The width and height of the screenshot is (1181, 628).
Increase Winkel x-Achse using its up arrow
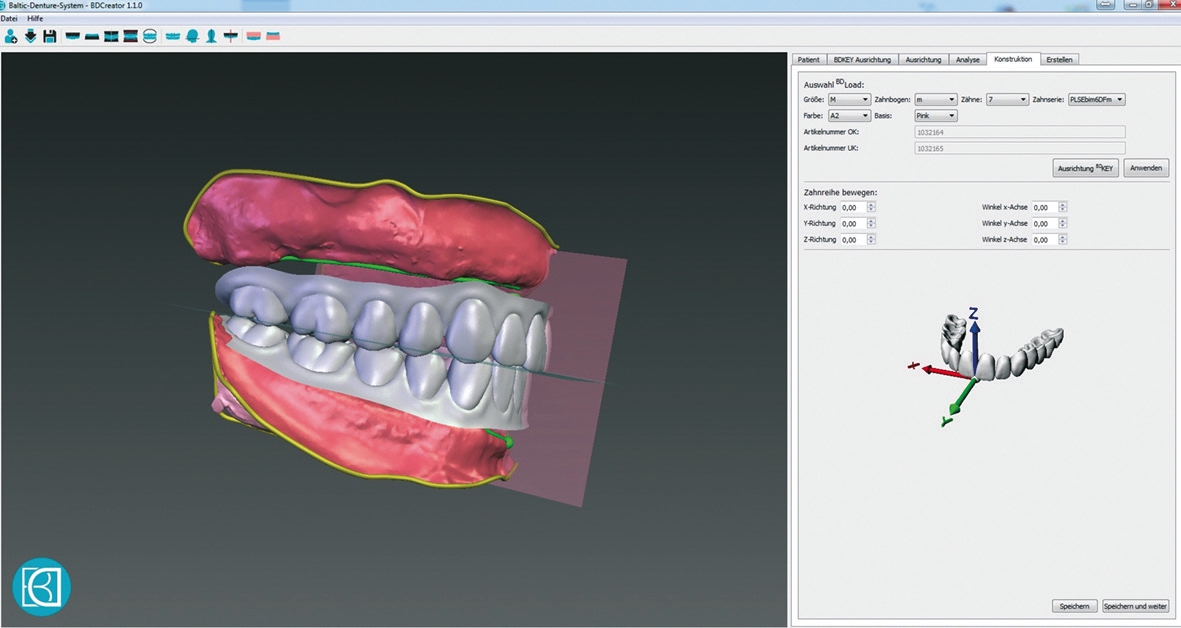[1062, 204]
